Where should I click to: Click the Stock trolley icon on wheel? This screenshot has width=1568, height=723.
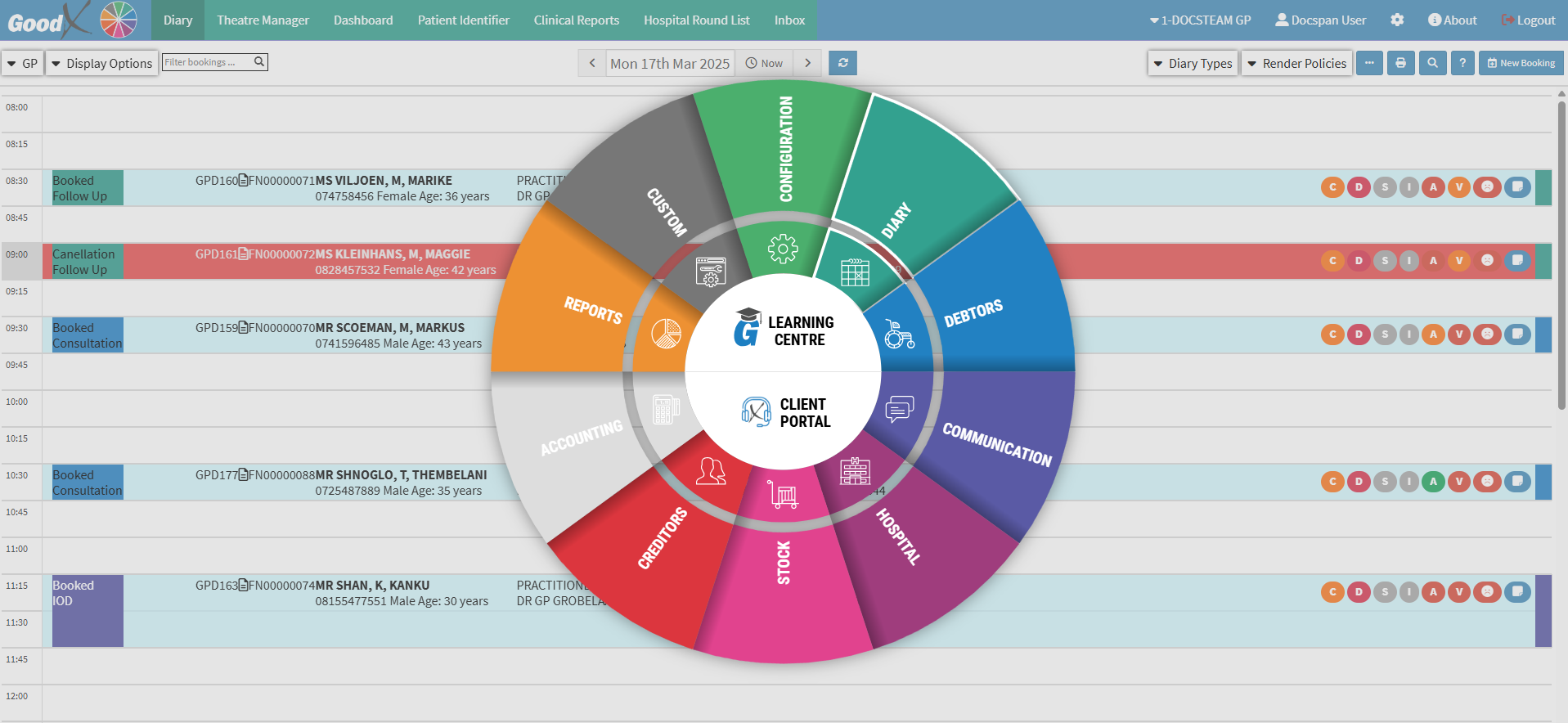tap(783, 495)
